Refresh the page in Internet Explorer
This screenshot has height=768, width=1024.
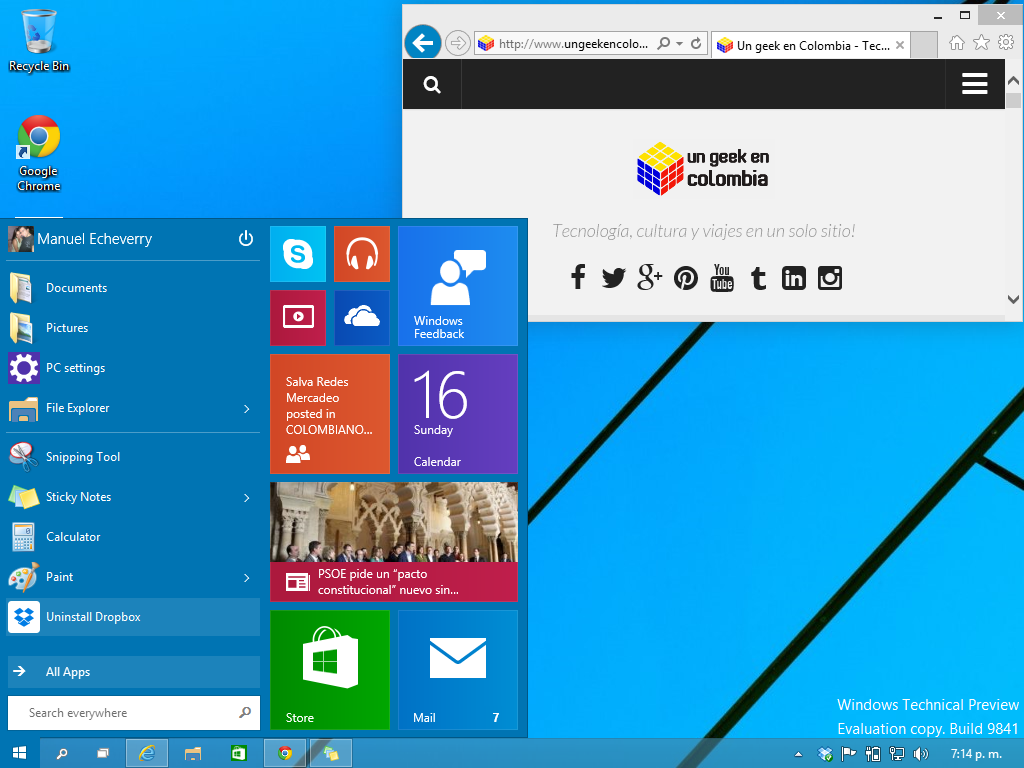point(696,44)
